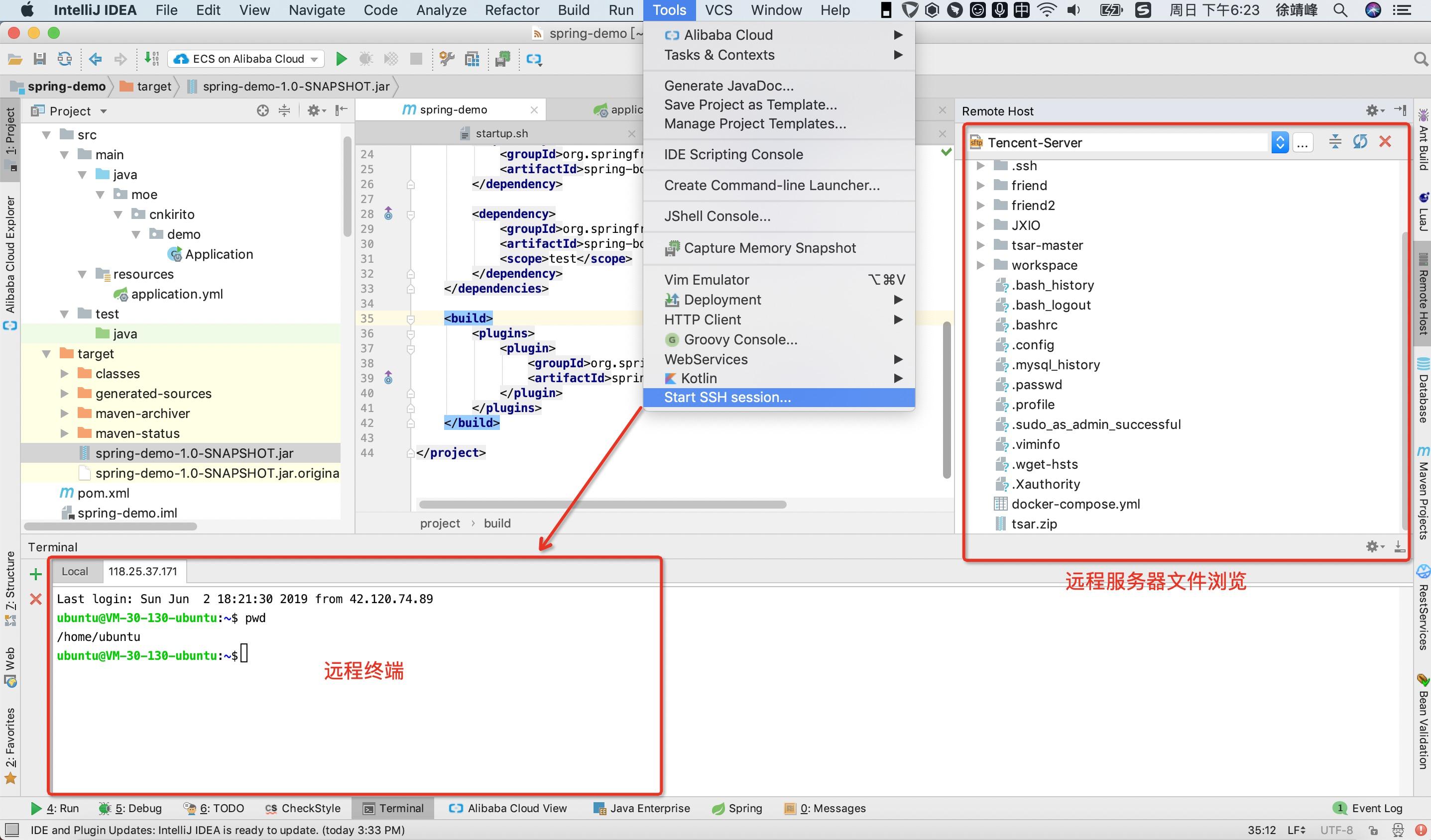Click the Synchronize icon in main toolbar
Viewport: 1431px width, 840px height.
[65, 59]
